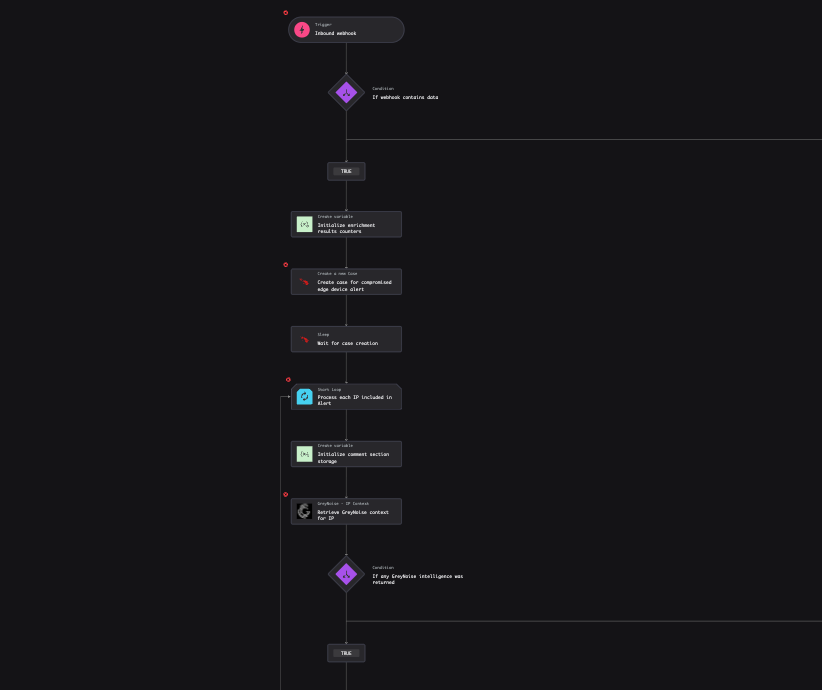
Task: Click the red marker beside the Short Loop node
Action: pyautogui.click(x=288, y=380)
